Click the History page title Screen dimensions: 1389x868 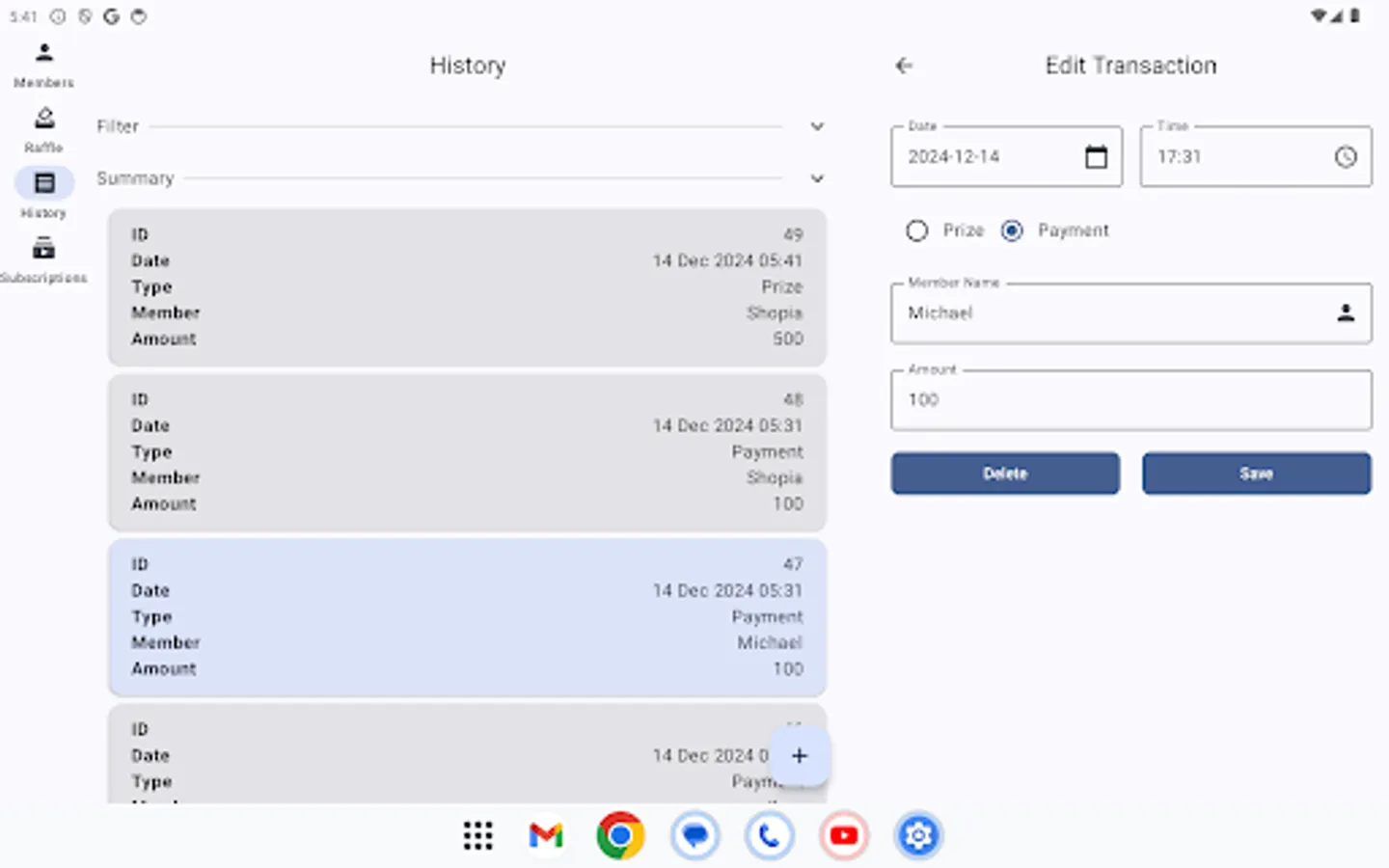point(468,66)
